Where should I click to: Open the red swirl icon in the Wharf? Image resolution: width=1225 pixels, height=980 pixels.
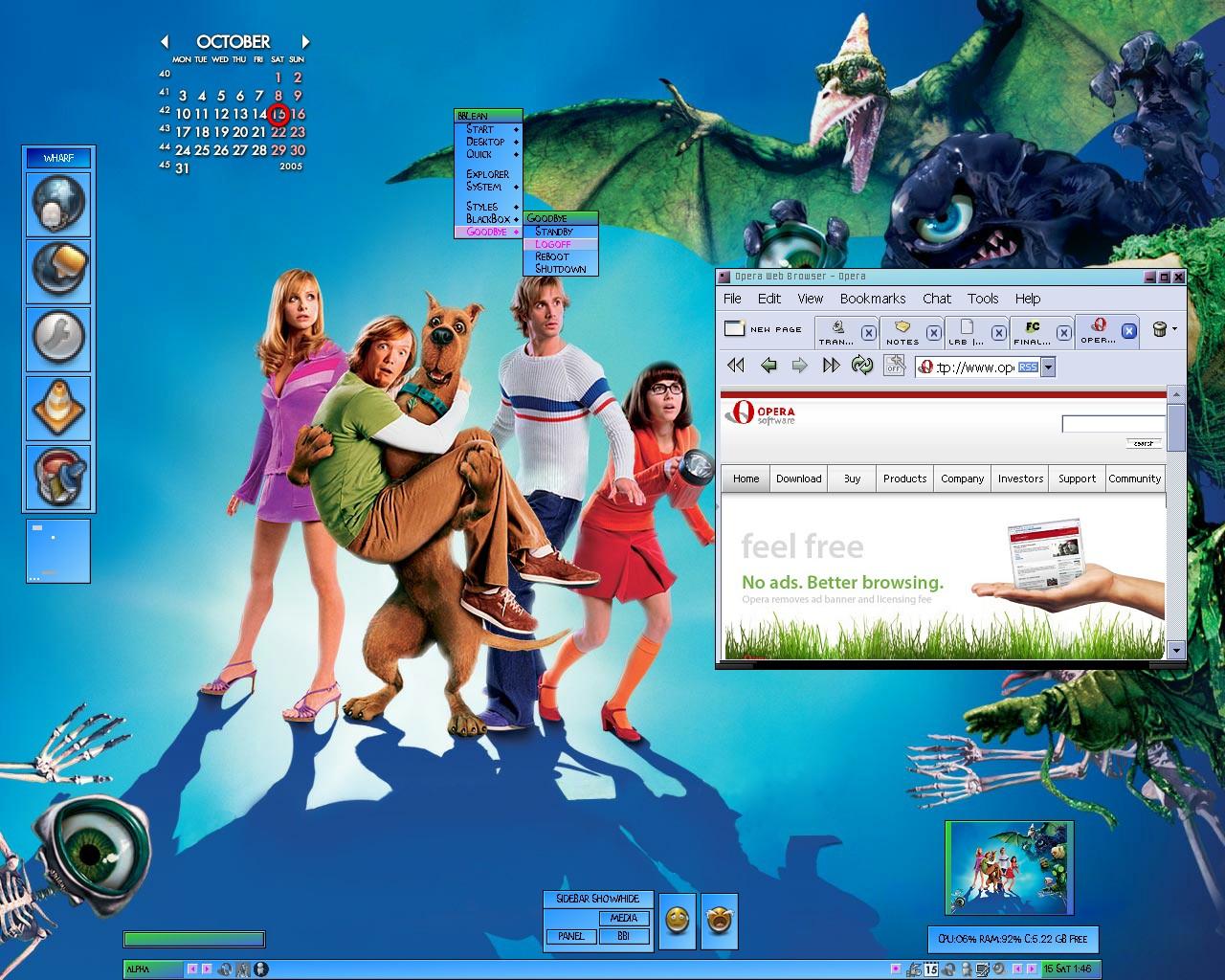58,477
